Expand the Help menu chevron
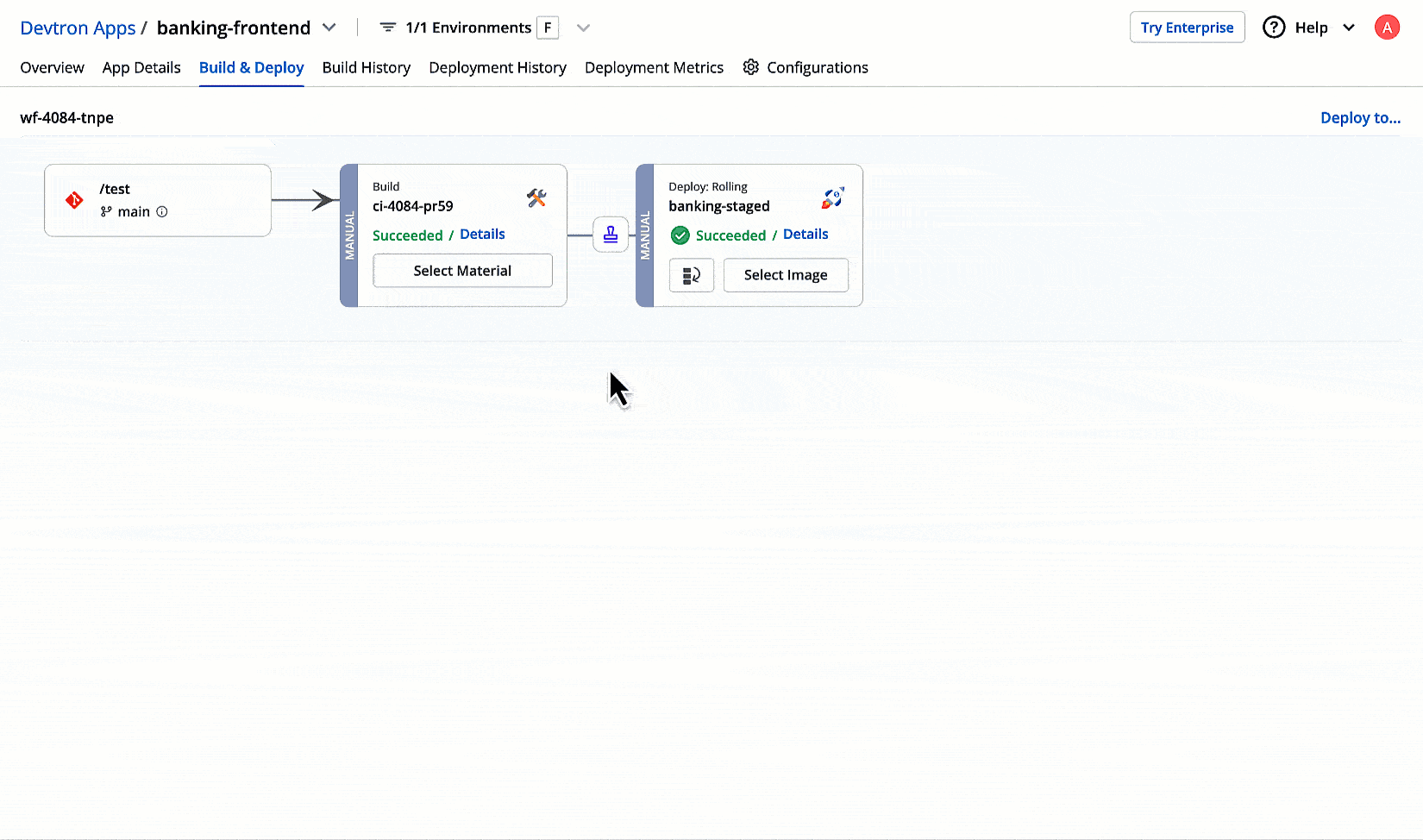This screenshot has width=1423, height=840. click(x=1349, y=28)
